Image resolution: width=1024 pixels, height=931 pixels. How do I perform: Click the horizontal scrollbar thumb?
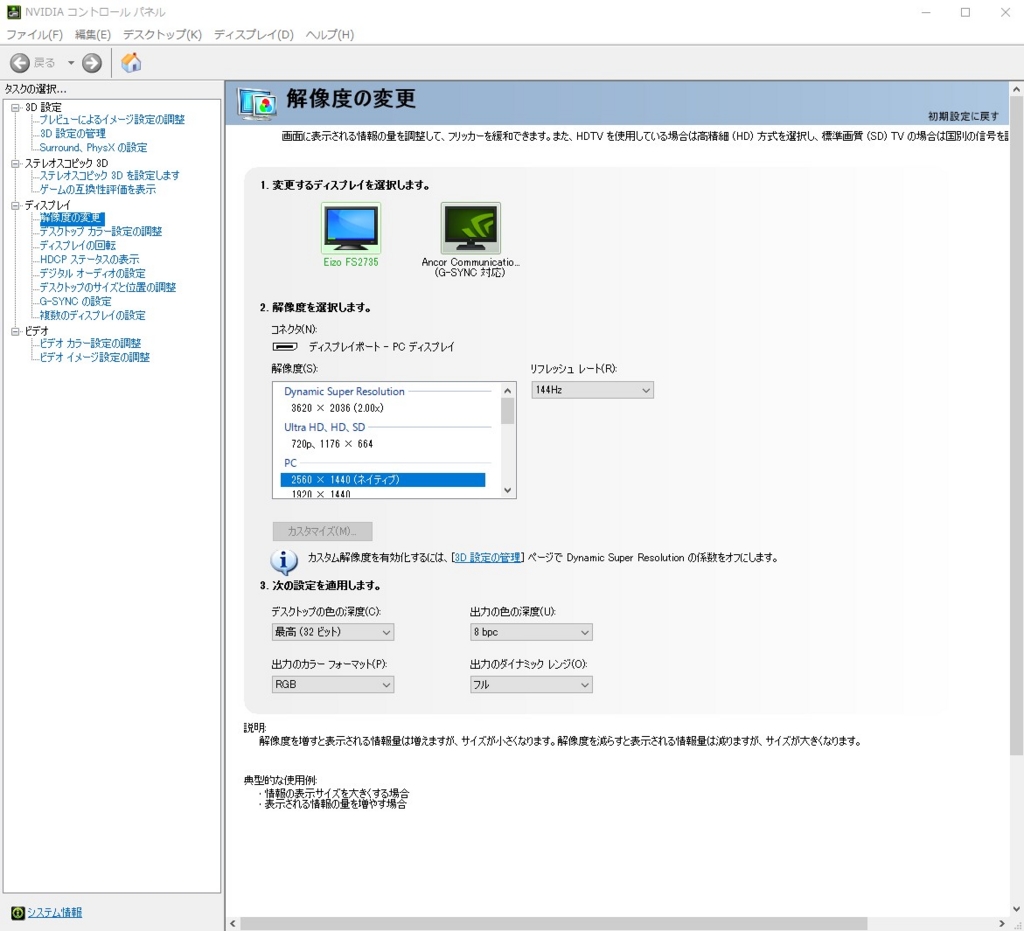point(554,924)
